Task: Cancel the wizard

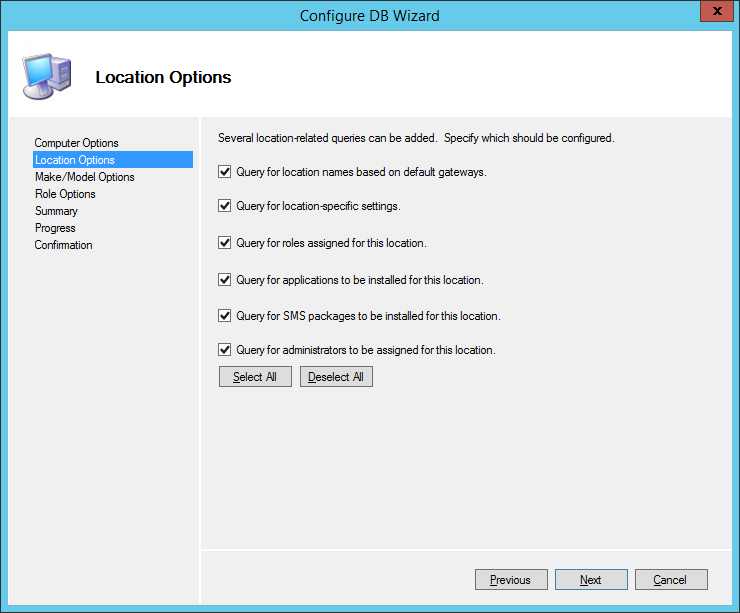Action: click(670, 580)
